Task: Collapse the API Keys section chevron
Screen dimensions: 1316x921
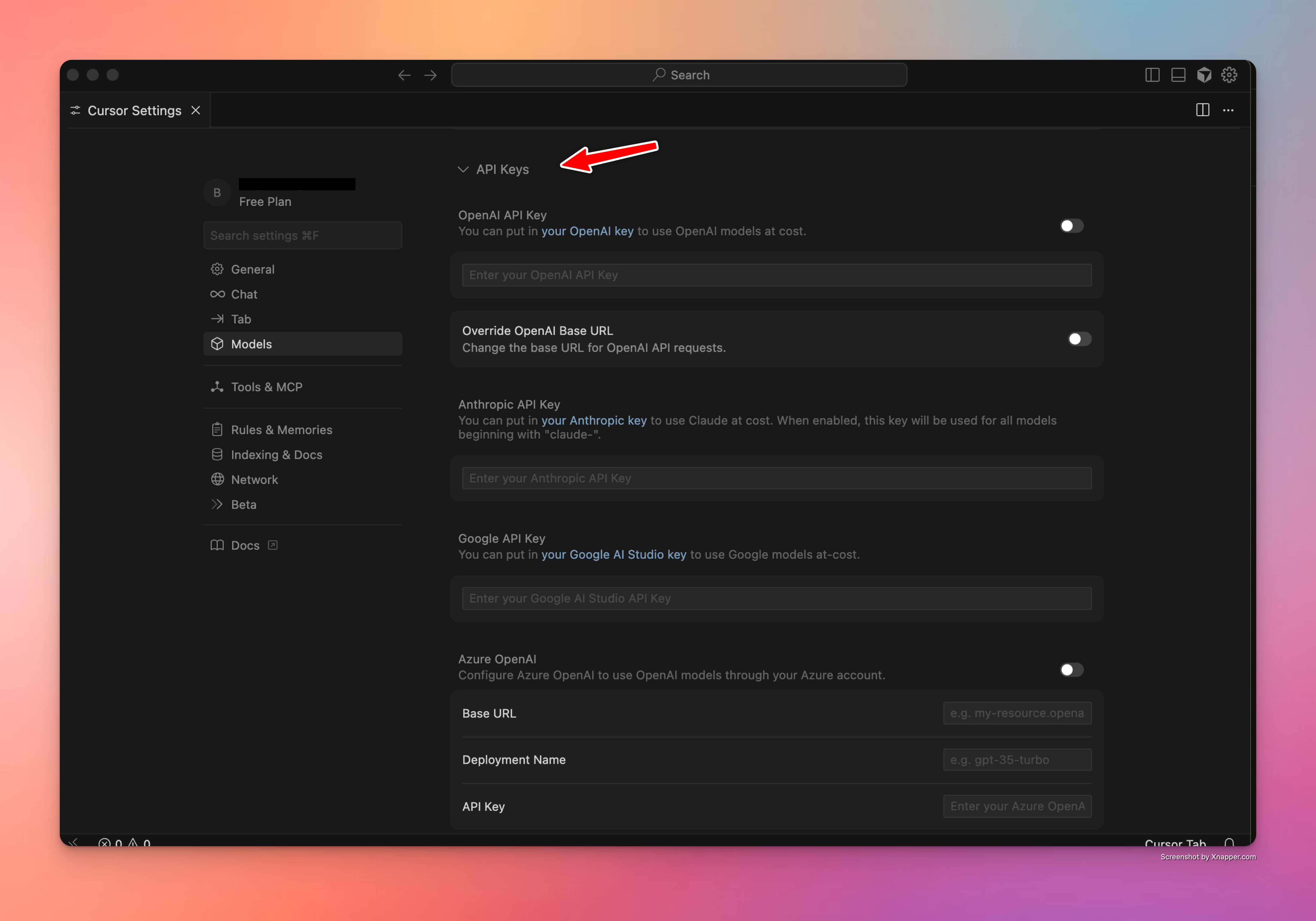Action: pos(463,170)
